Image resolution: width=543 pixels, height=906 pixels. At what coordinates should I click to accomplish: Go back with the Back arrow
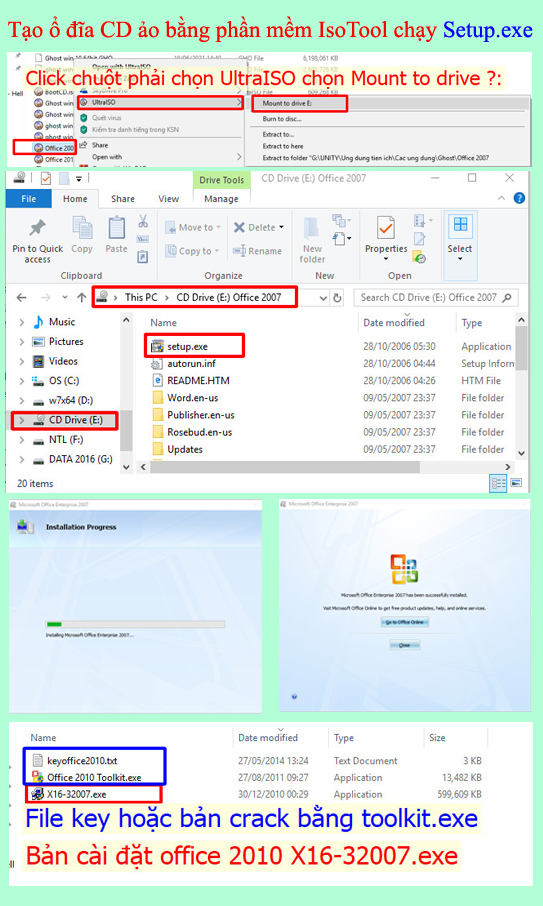pyautogui.click(x=21, y=298)
